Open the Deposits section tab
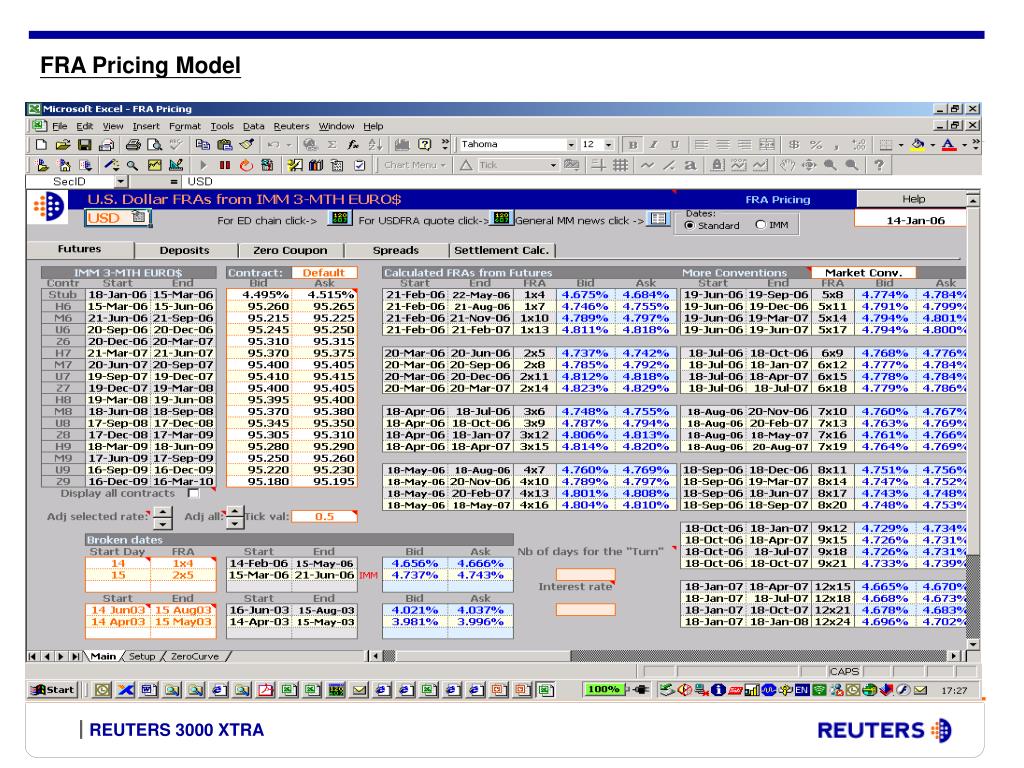The image size is (1024, 768). pos(185,250)
